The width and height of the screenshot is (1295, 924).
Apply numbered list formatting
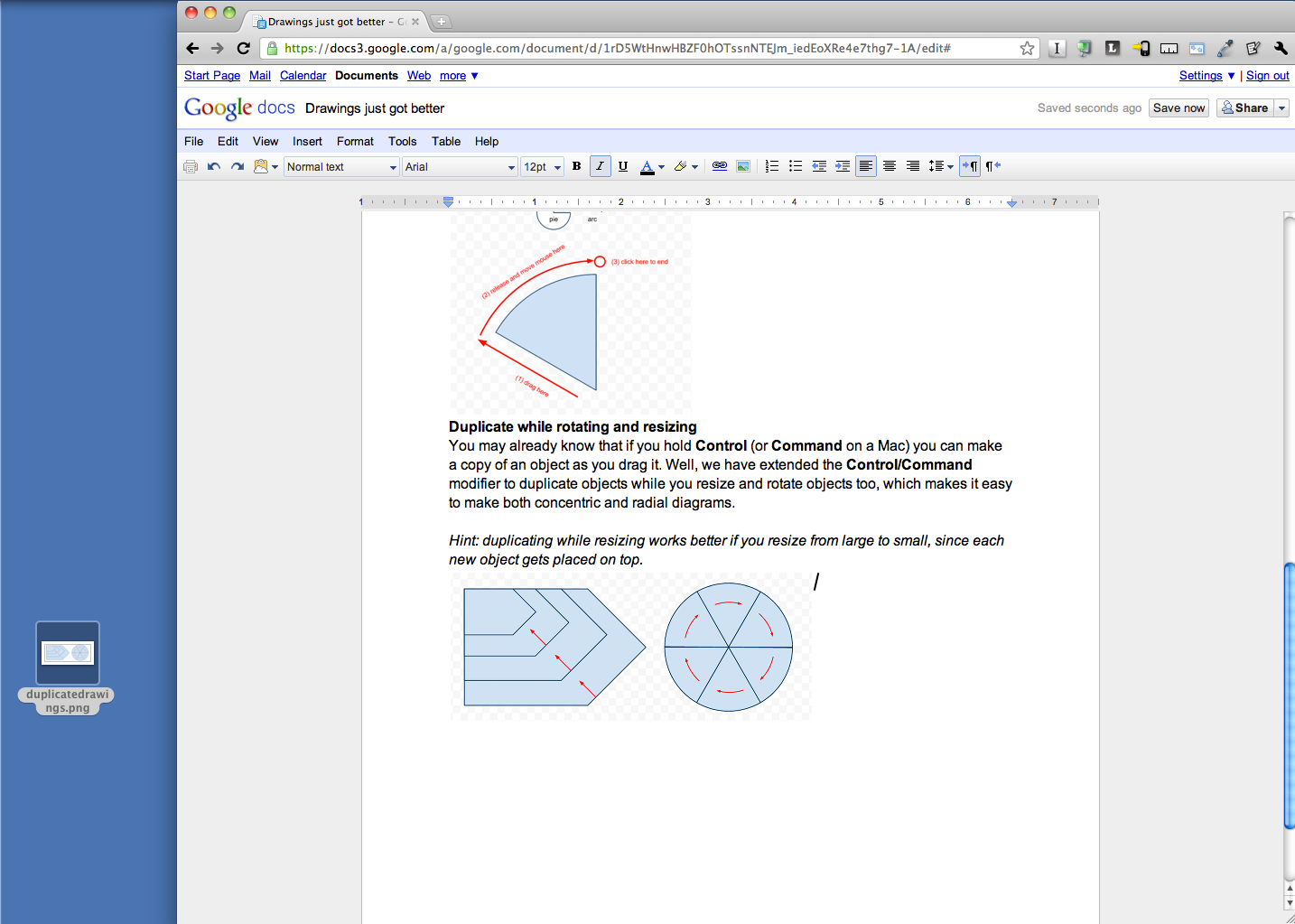(772, 166)
